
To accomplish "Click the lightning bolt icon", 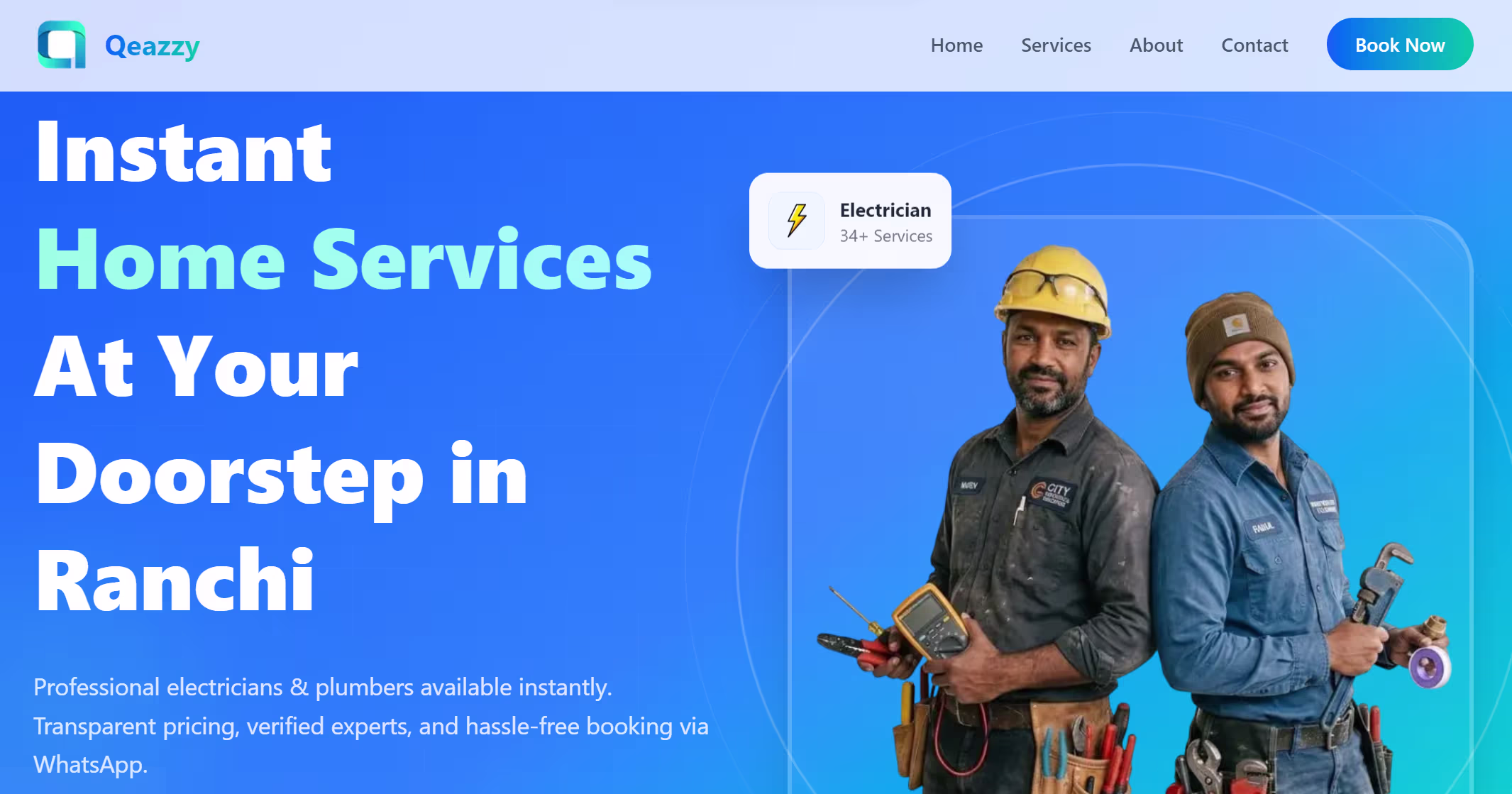I will tap(797, 220).
